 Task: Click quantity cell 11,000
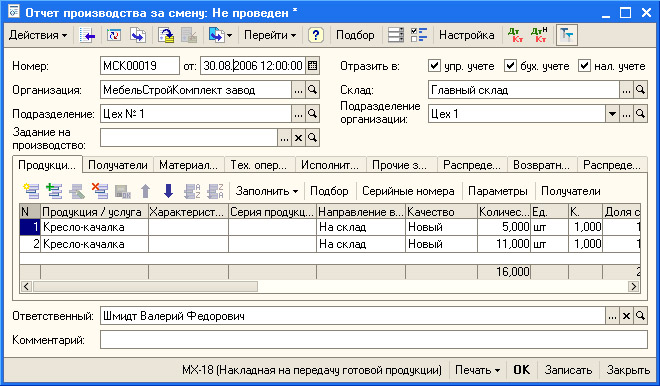(x=504, y=244)
